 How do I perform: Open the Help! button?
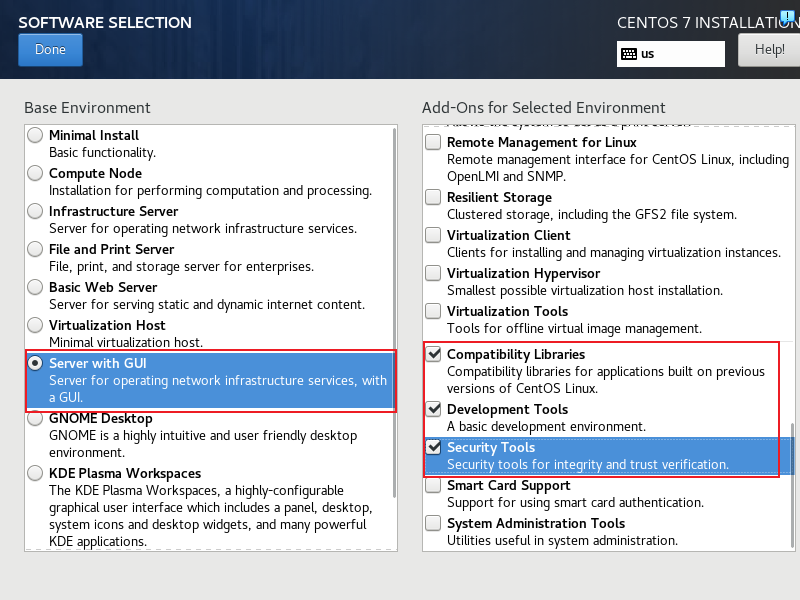(x=769, y=50)
